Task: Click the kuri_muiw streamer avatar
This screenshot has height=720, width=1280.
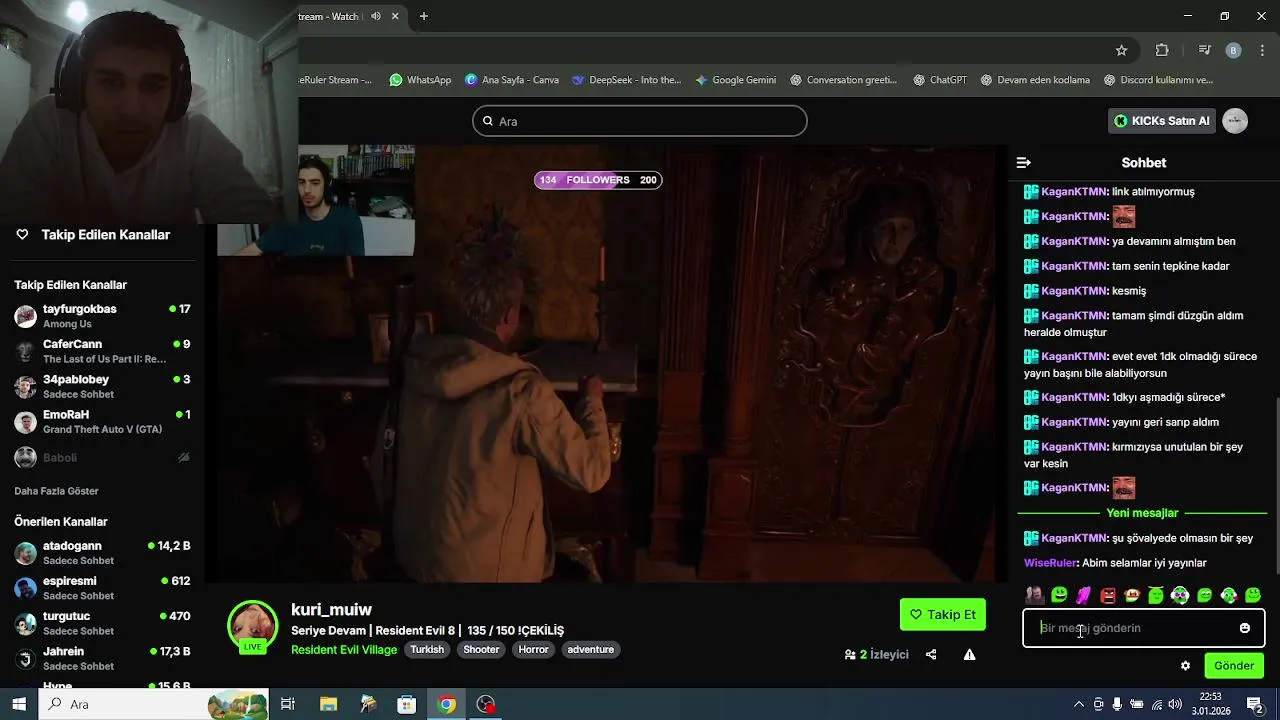Action: click(253, 626)
